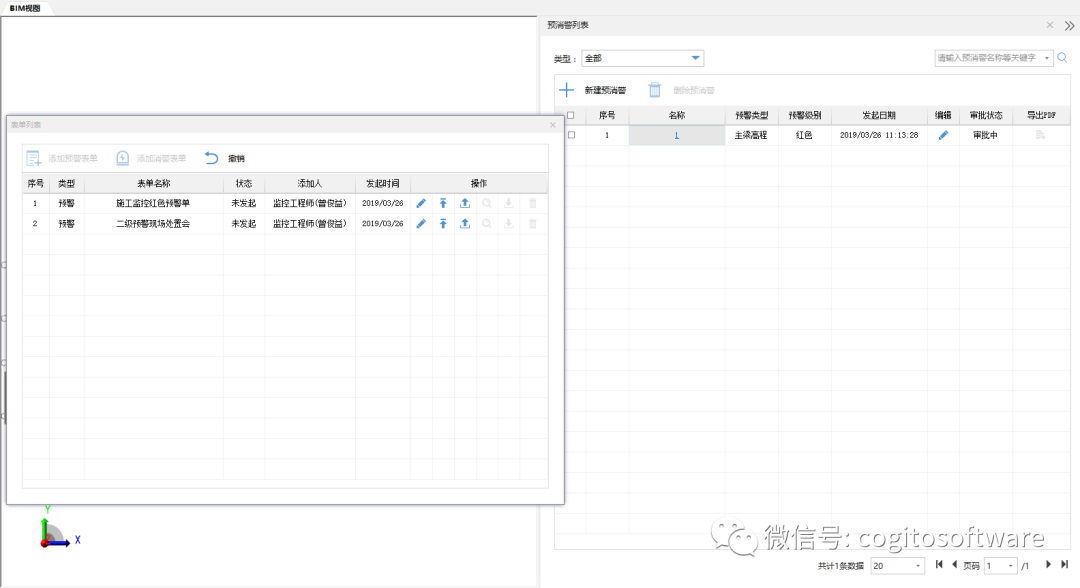Click 状态 column header in form list
Viewport: 1080px width, 588px height.
[244, 183]
